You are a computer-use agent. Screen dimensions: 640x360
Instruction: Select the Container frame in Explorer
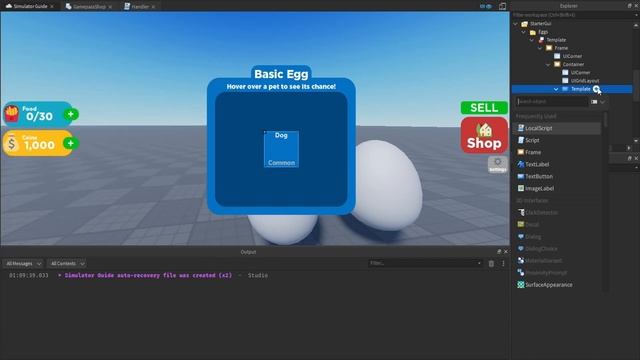[x=573, y=64]
